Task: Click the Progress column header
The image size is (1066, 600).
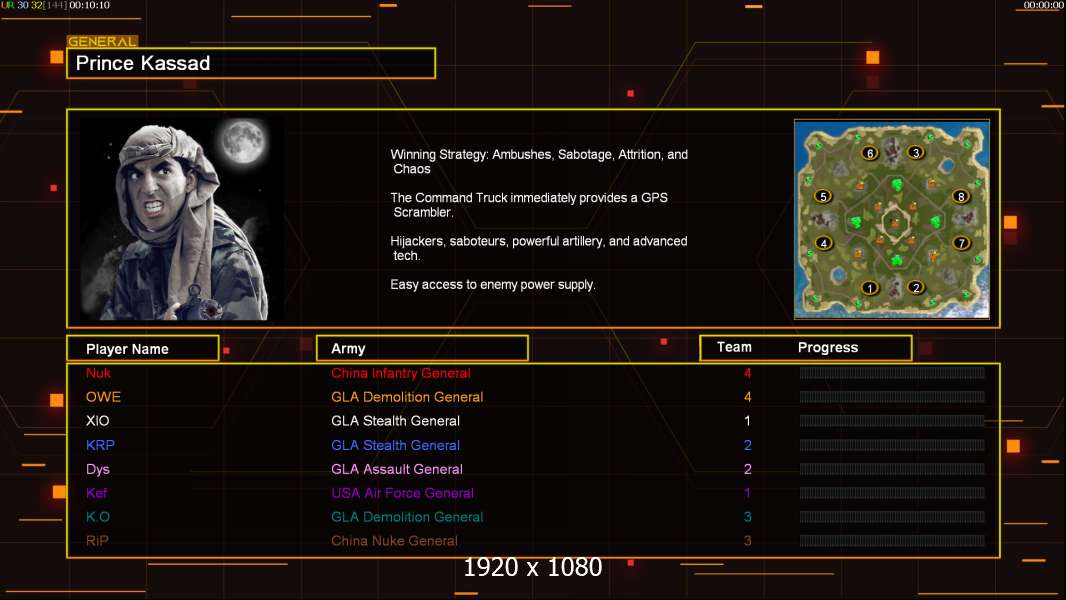Action: [x=828, y=347]
